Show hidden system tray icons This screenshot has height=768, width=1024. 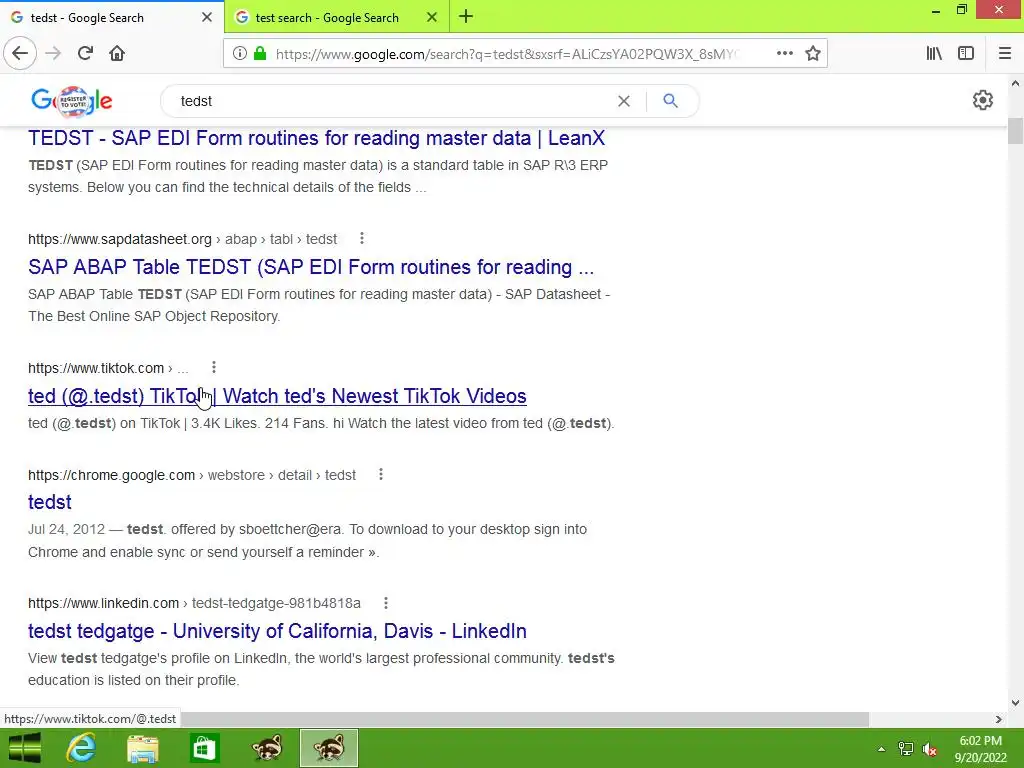click(881, 749)
